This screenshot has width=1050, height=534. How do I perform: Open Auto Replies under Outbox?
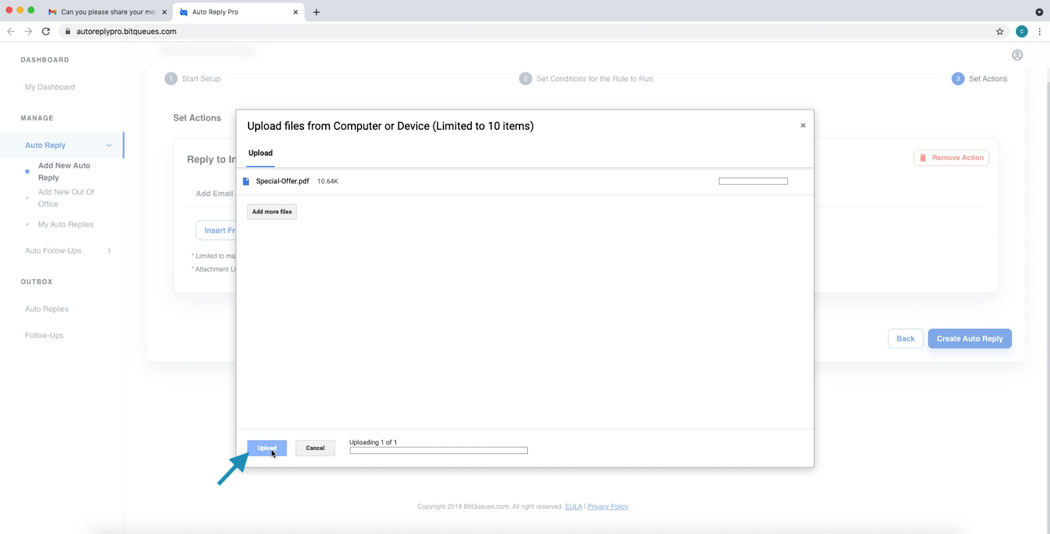47,309
